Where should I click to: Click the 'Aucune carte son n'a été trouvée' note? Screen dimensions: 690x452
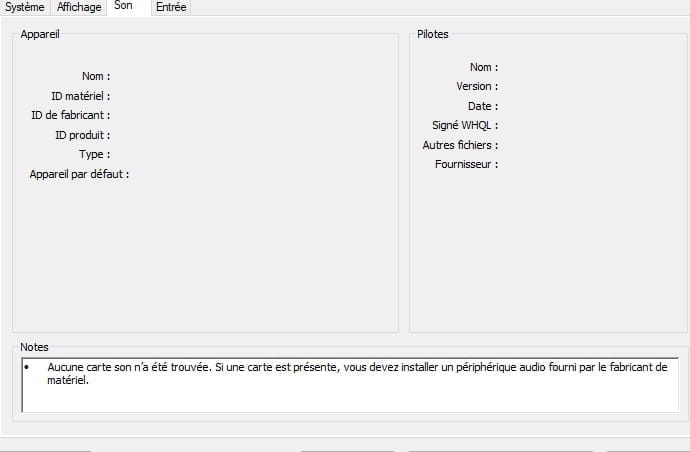pyautogui.click(x=357, y=373)
